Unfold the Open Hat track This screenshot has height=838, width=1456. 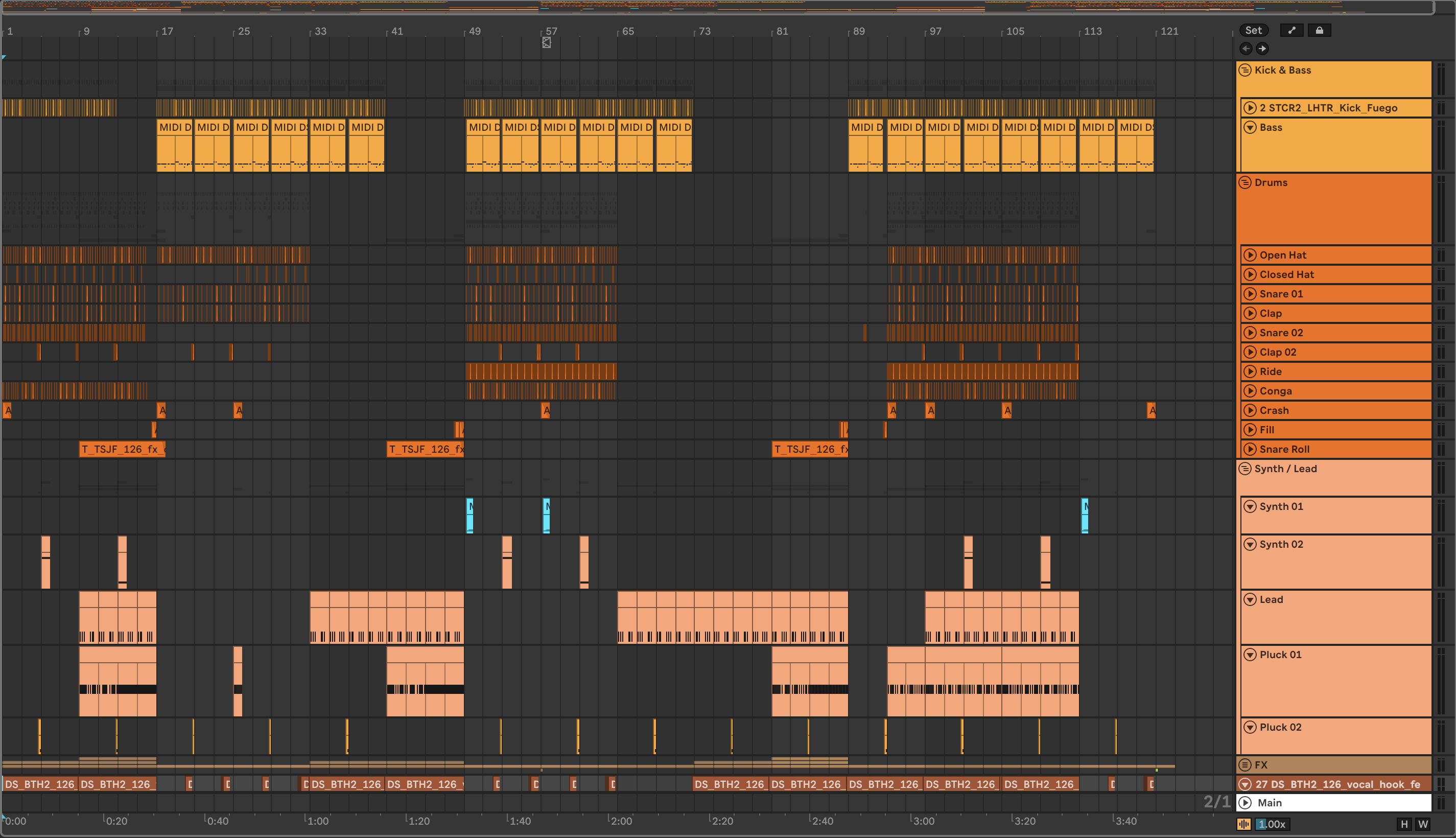1250,255
